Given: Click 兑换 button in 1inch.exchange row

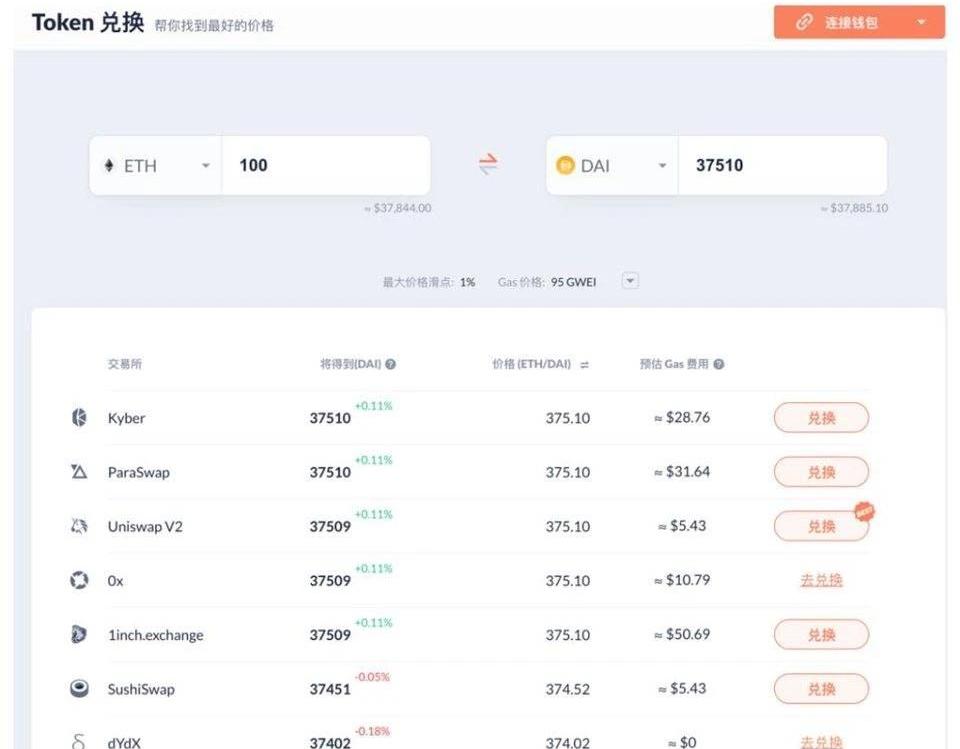Looking at the screenshot, I should pos(821,634).
